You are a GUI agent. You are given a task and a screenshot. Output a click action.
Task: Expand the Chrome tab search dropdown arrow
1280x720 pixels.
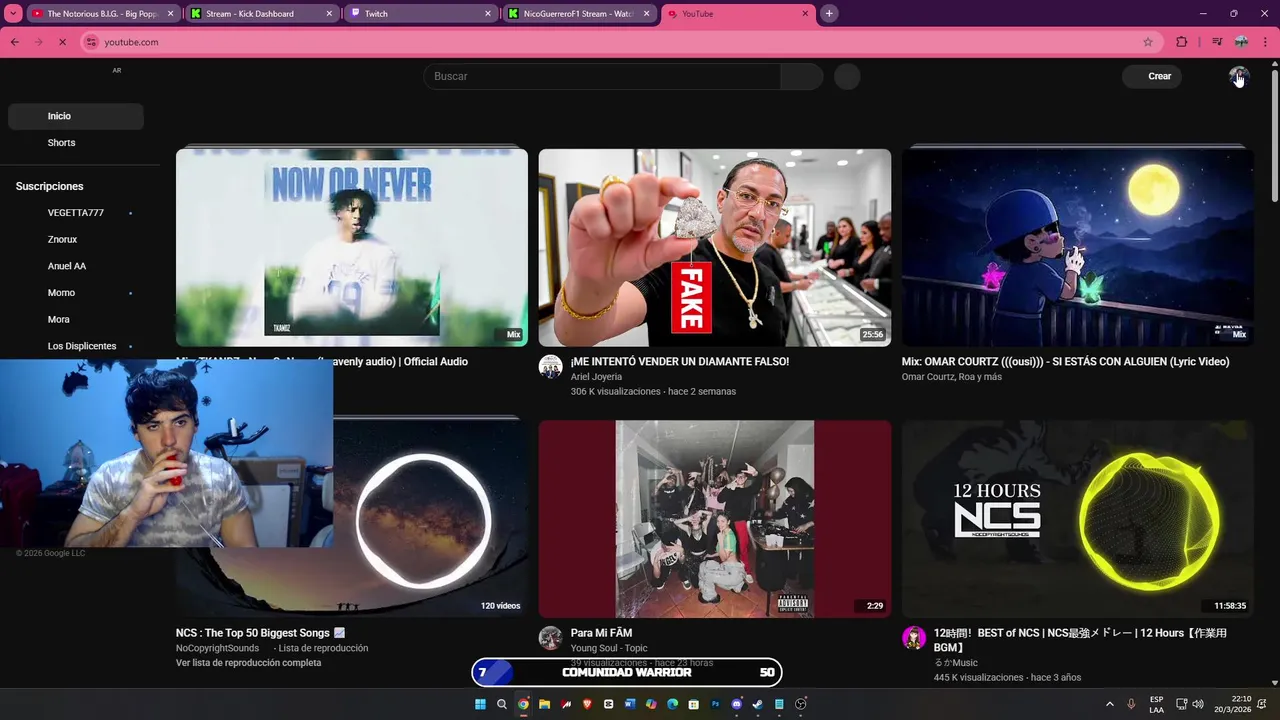[x=14, y=14]
